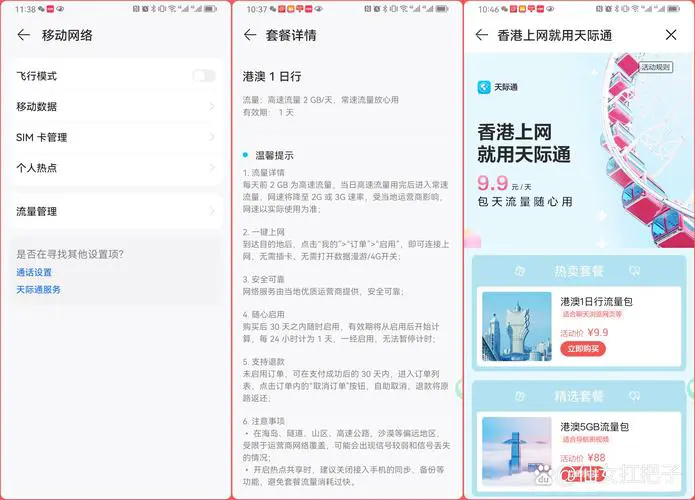Tap 天际通 logo icon

pyautogui.click(x=484, y=87)
